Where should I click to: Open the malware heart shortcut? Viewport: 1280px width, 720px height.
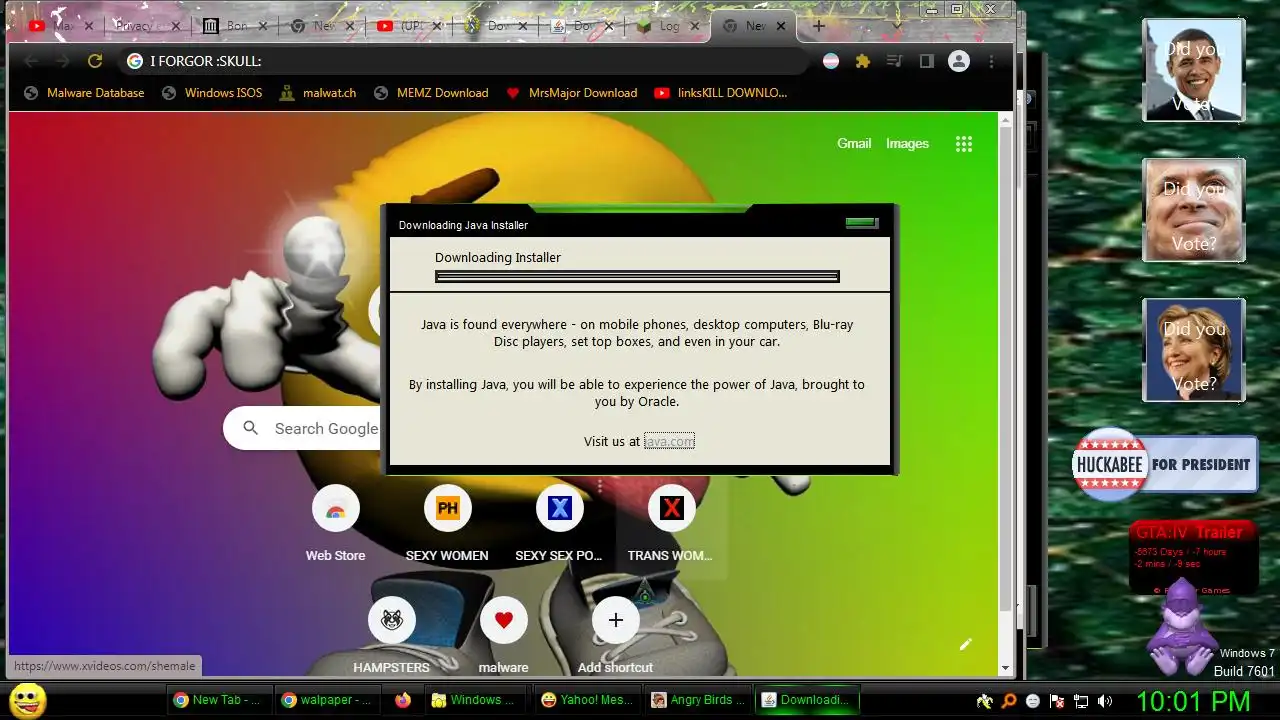[x=504, y=634]
